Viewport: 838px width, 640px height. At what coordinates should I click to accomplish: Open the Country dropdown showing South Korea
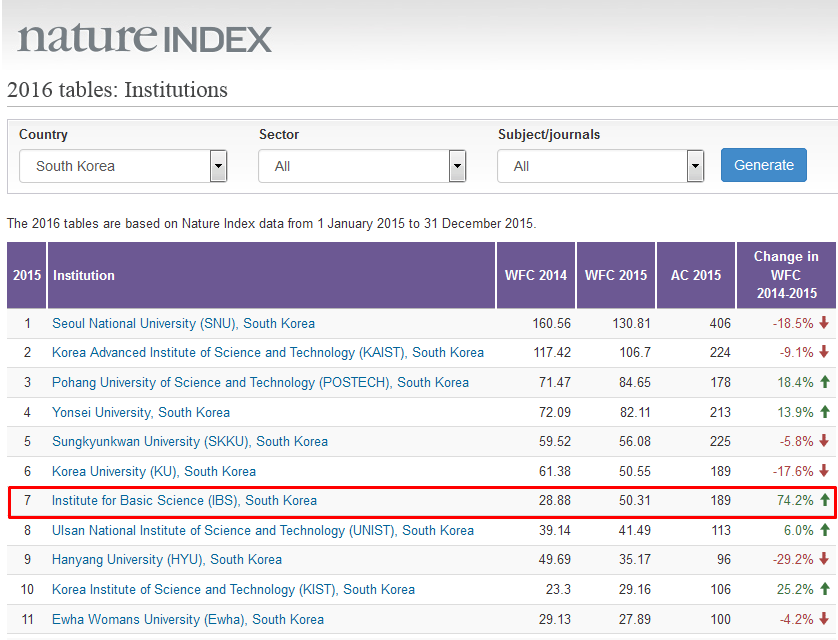(x=123, y=166)
